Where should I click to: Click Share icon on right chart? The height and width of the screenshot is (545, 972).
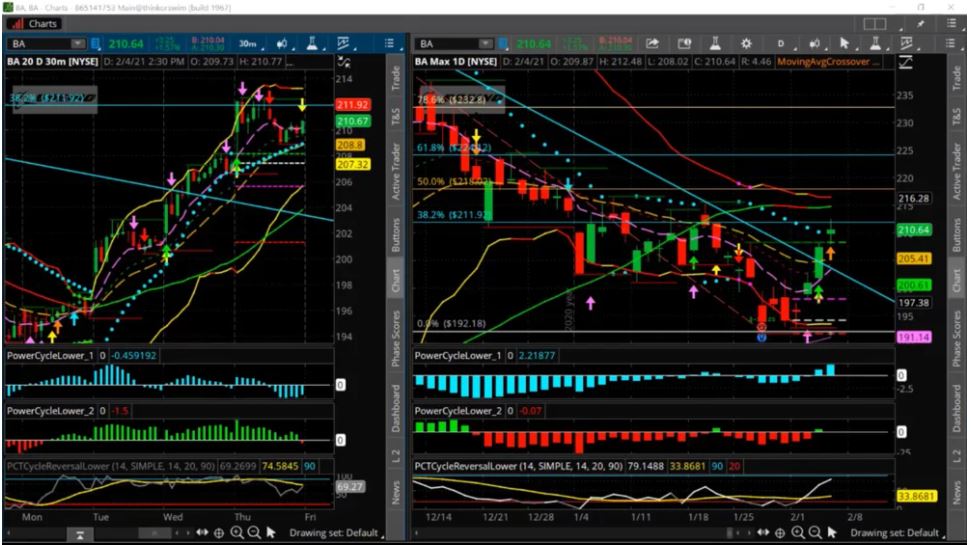click(x=652, y=43)
